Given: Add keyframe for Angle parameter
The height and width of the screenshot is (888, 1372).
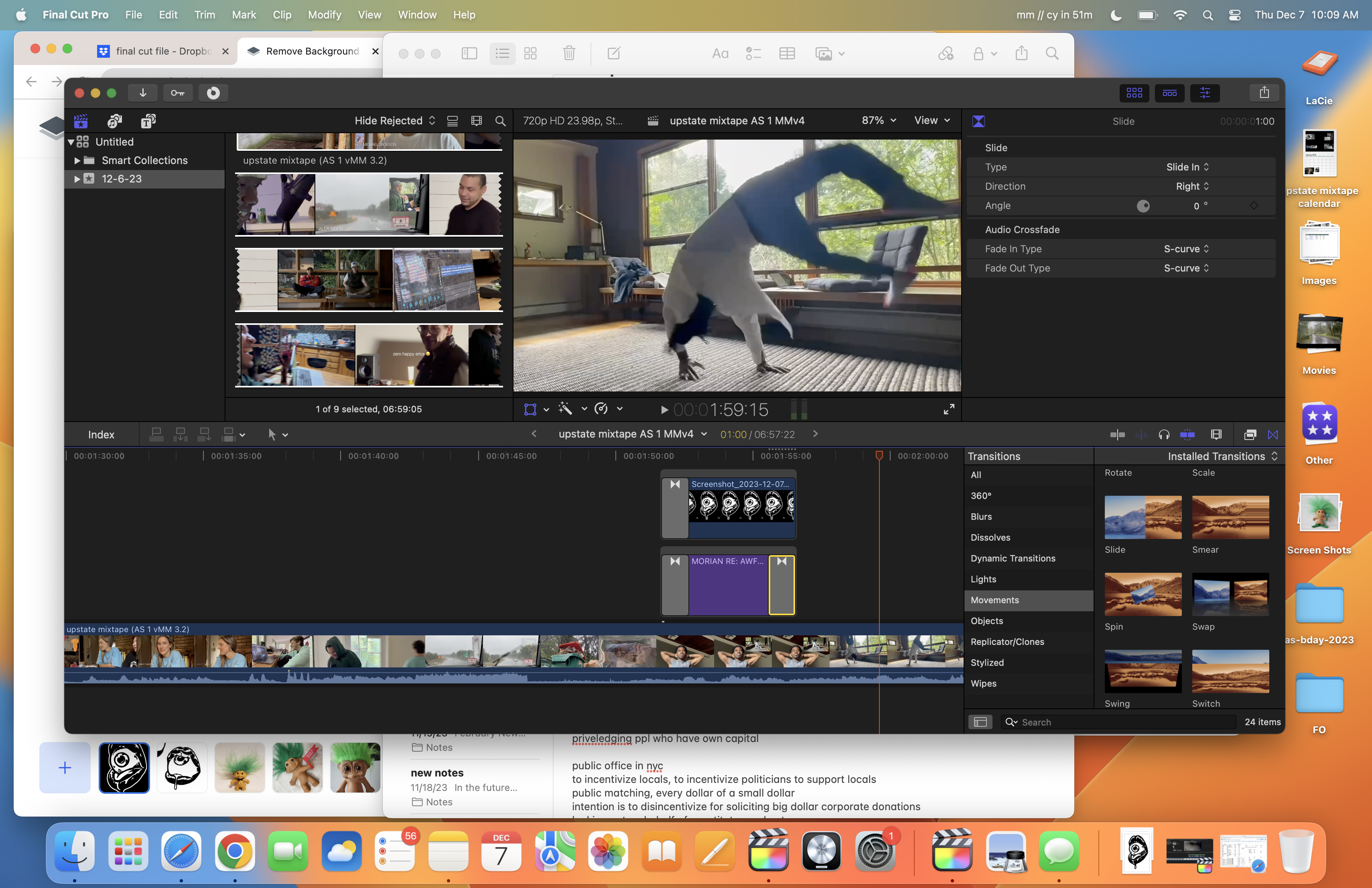Looking at the screenshot, I should click(x=1254, y=206).
